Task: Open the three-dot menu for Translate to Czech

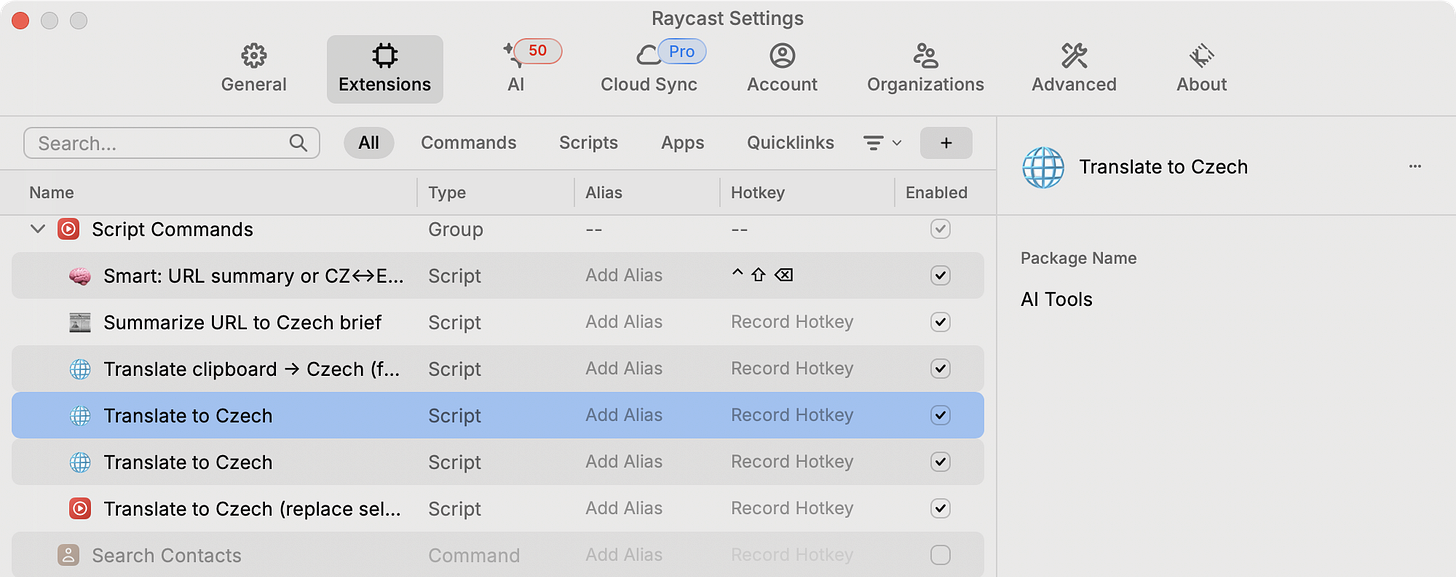Action: click(x=1415, y=167)
